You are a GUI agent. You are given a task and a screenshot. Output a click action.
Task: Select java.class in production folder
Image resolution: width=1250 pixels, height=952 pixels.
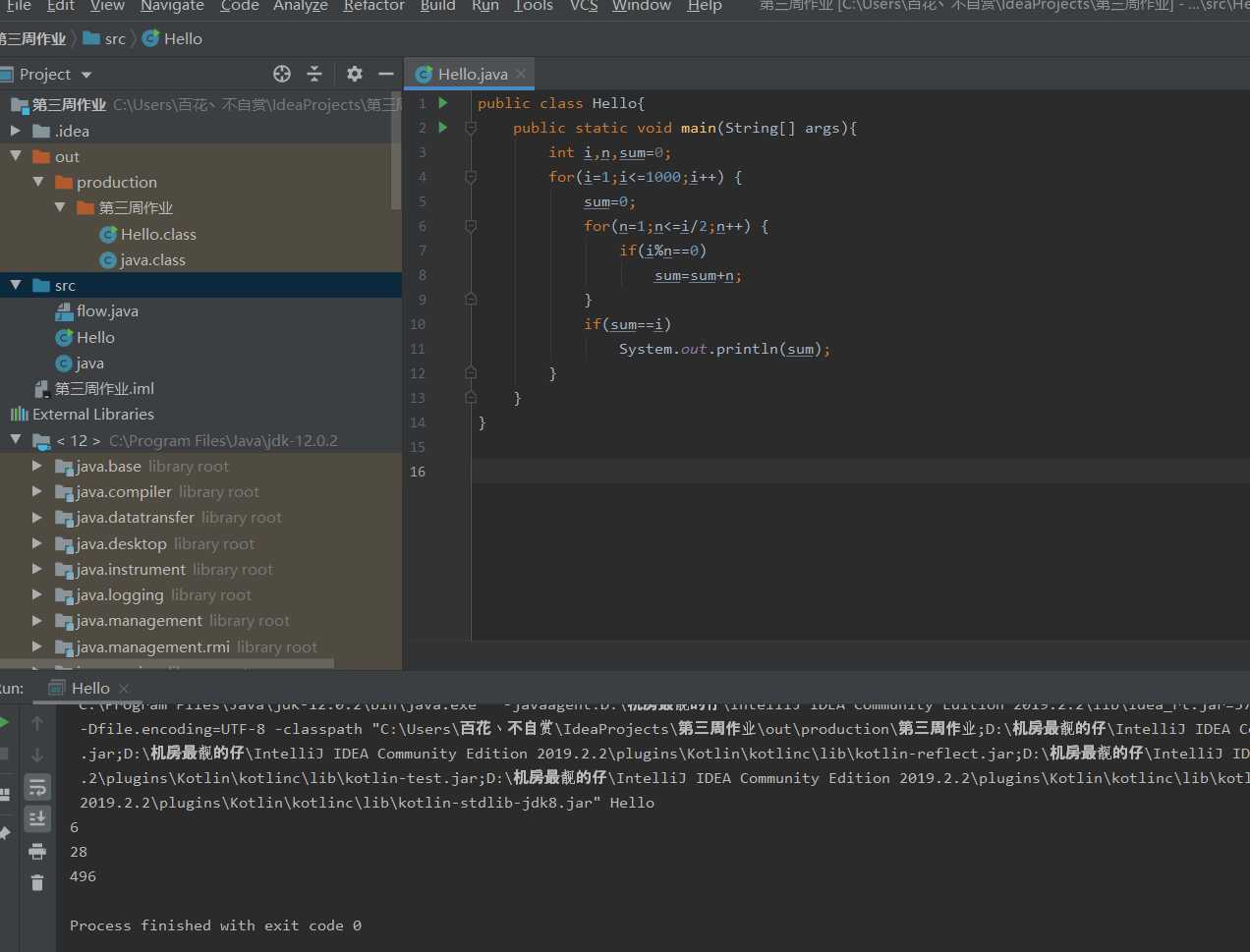(x=142, y=259)
